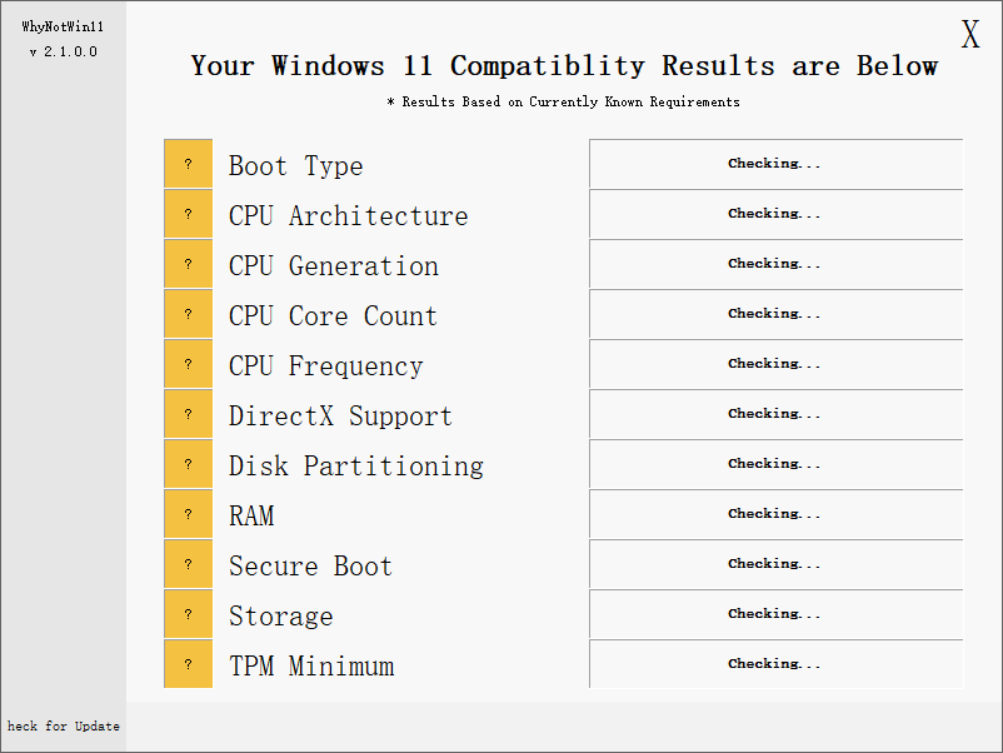1003x753 pixels.
Task: Open help details for the RAM requirement
Action: tap(188, 513)
